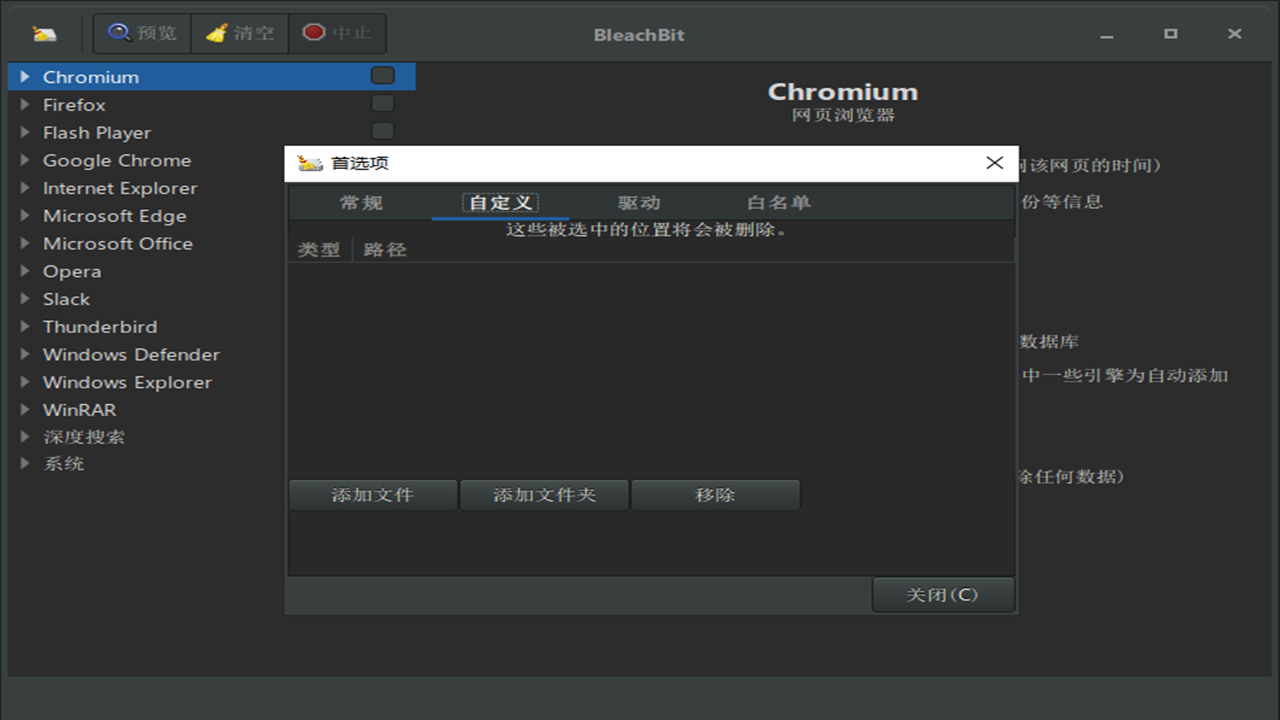
Task: Close the 首选项 dialog with X
Action: (994, 163)
